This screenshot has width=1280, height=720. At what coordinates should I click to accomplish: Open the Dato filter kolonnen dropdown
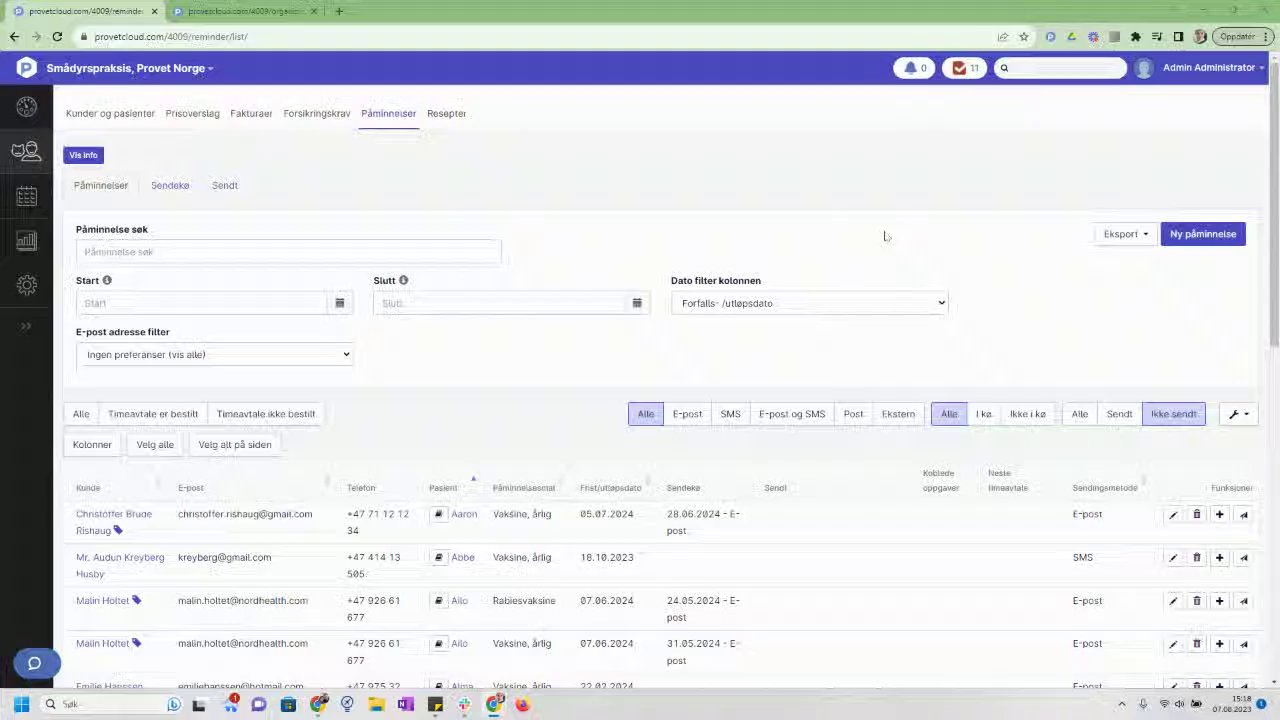click(x=809, y=303)
